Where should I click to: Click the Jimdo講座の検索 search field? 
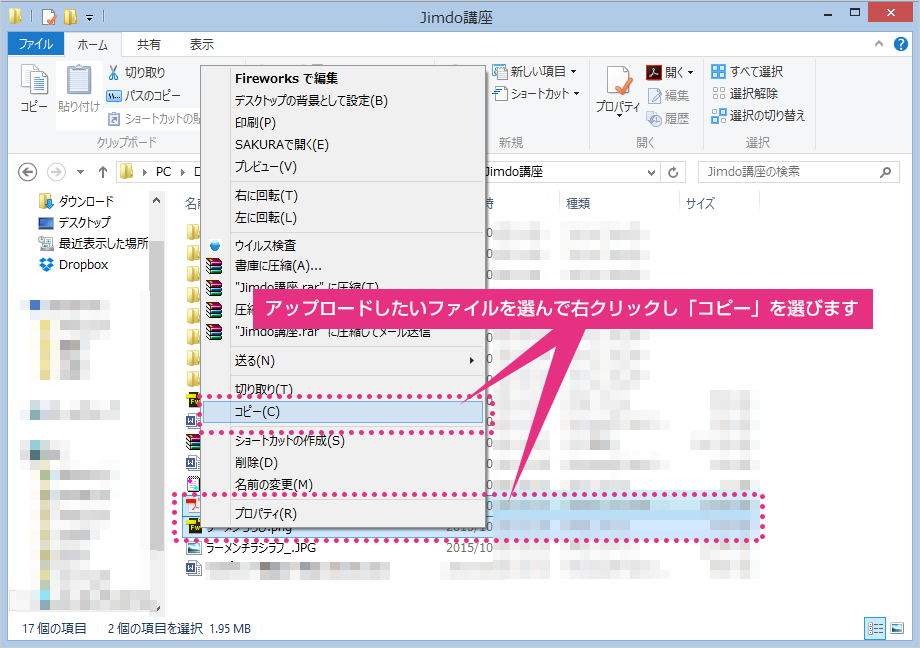(799, 172)
